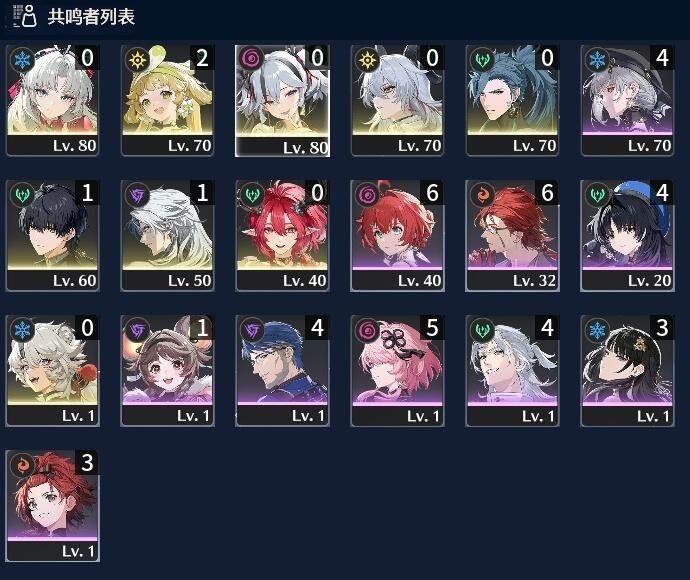Click the Lv. 1 label of black-haired glacio character
This screenshot has width=690, height=580.
point(653,416)
